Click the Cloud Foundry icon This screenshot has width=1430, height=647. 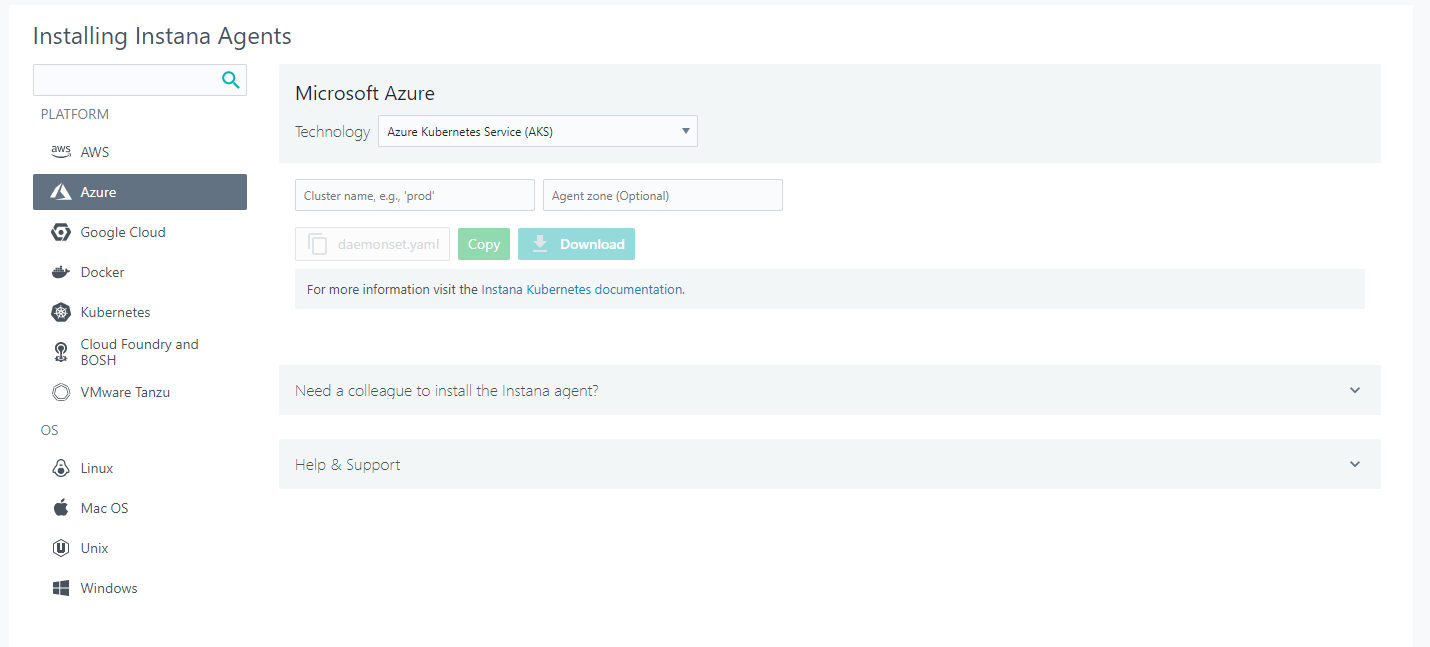[x=61, y=352]
